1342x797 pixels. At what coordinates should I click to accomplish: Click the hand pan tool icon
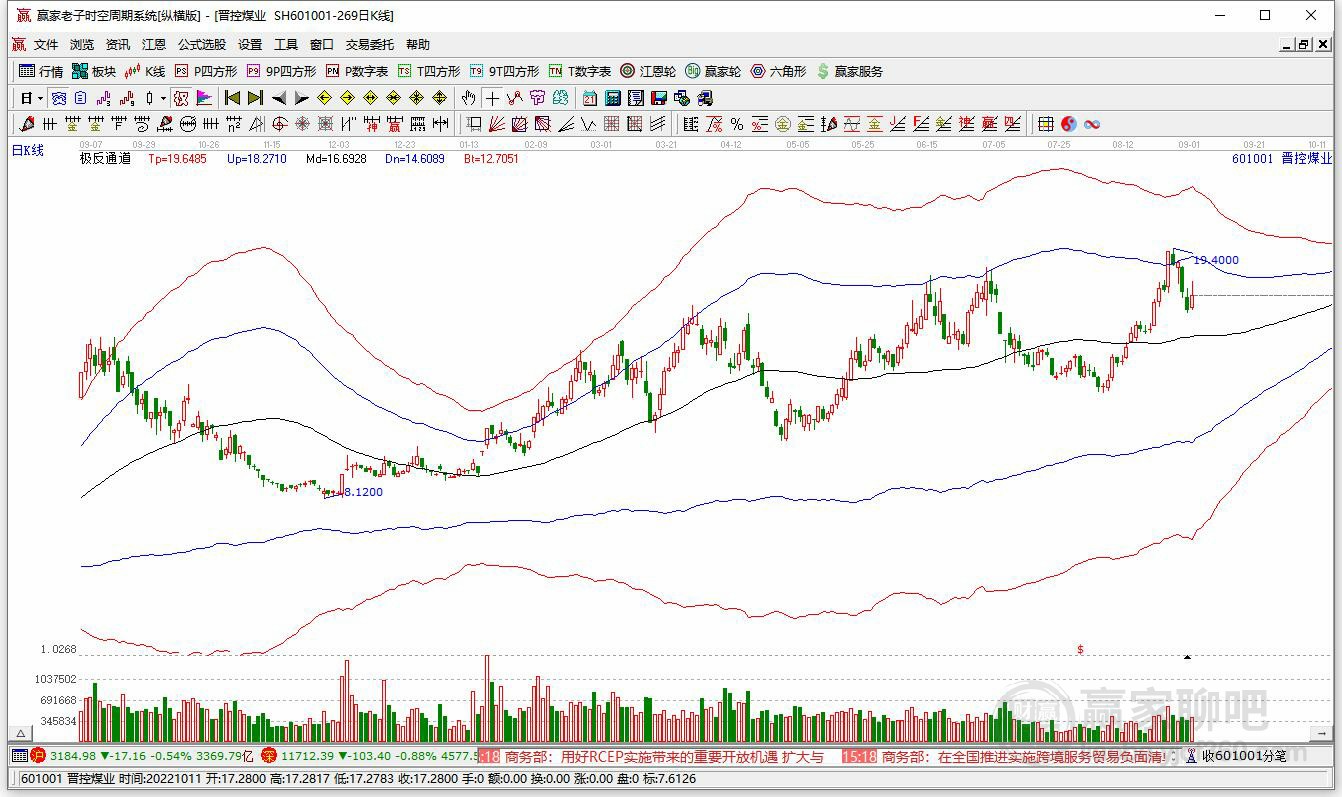point(468,98)
